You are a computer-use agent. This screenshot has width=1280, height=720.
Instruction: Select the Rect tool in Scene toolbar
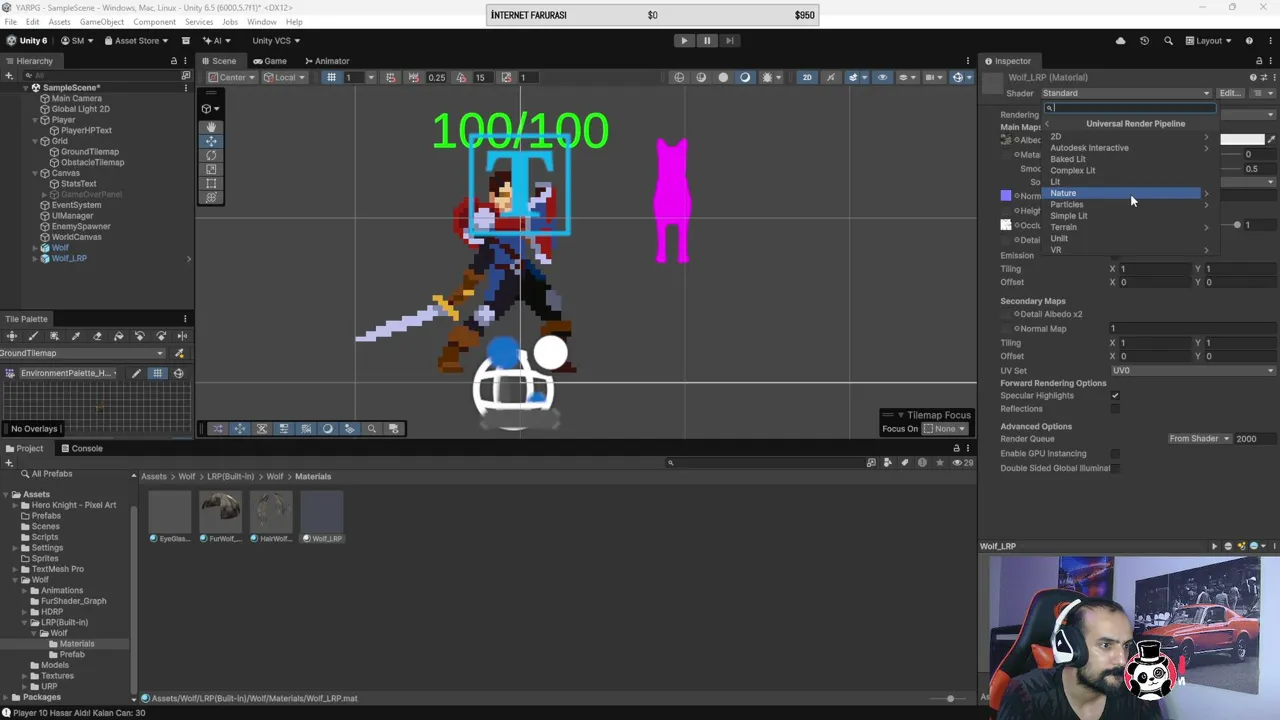(211, 183)
